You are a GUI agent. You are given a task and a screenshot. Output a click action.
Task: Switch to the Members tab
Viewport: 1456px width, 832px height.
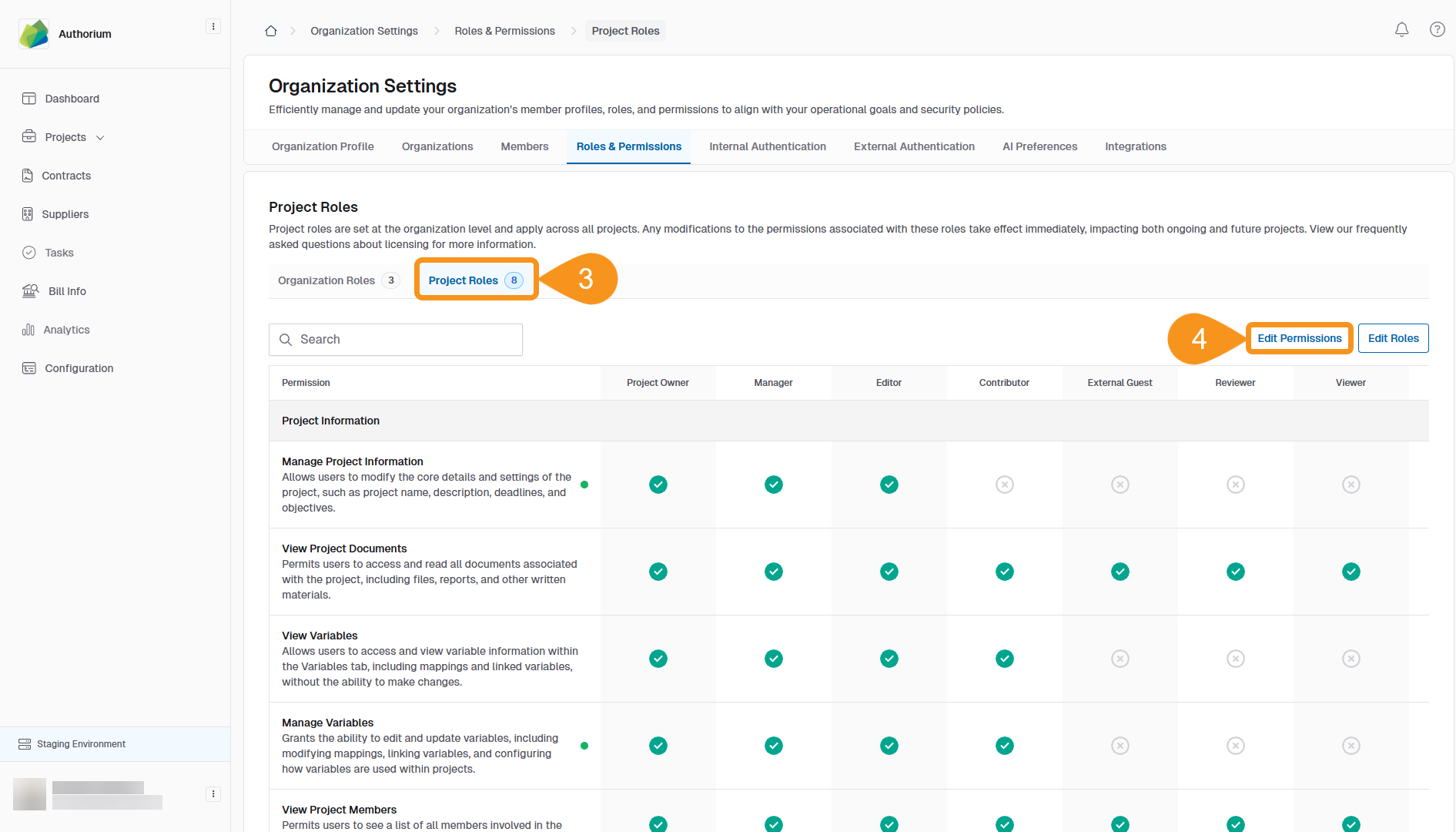click(524, 146)
